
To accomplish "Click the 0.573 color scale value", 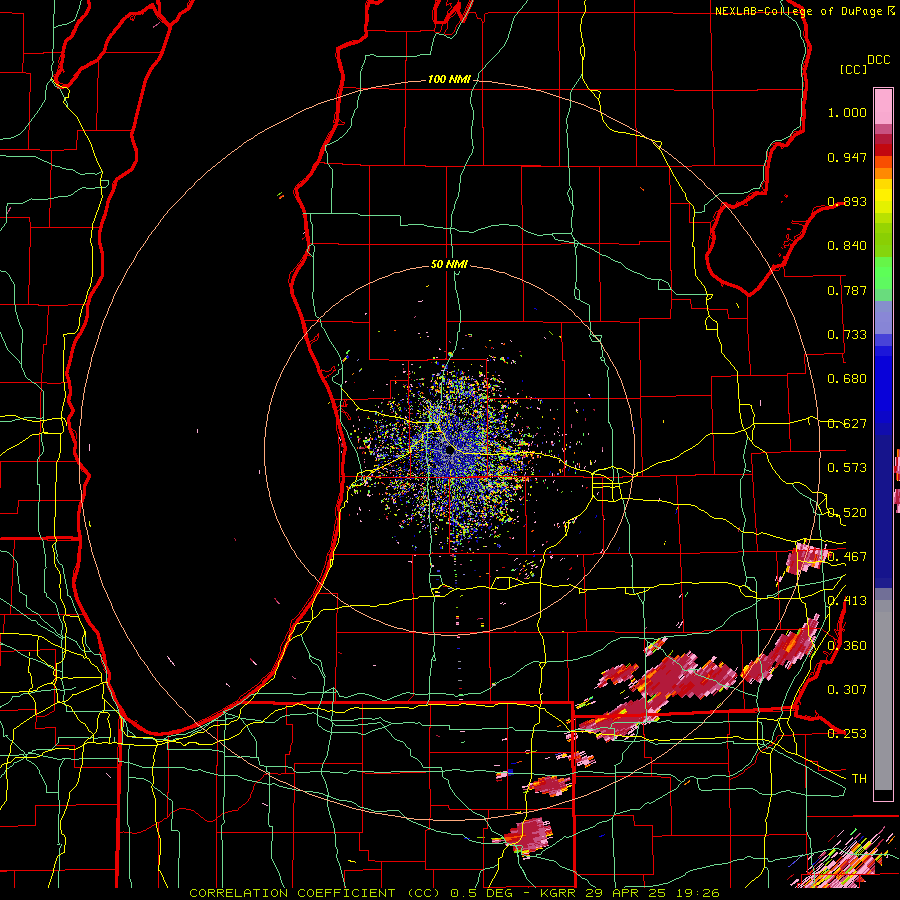I will point(847,468).
